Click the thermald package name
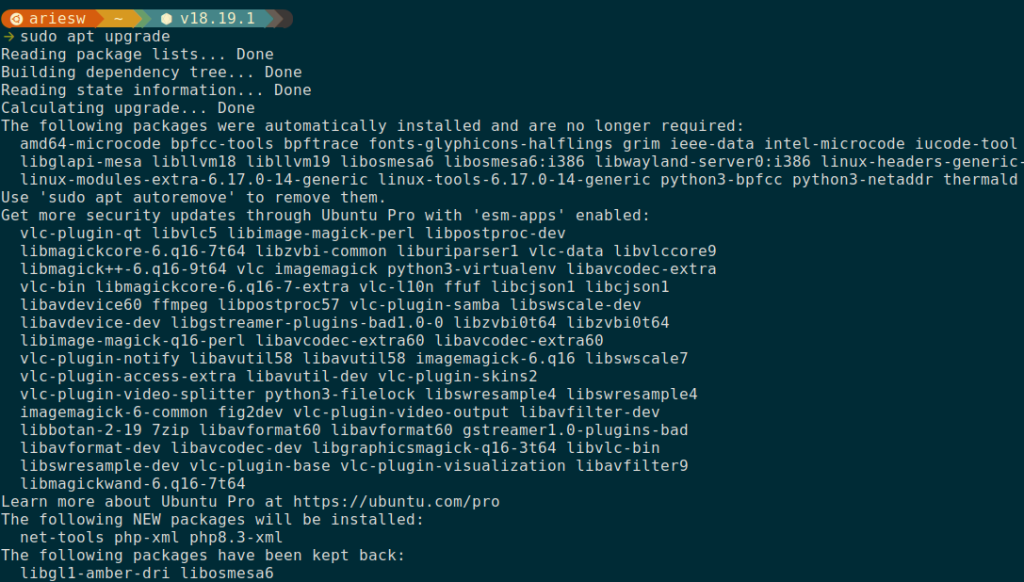The height and width of the screenshot is (582, 1024). pos(982,180)
